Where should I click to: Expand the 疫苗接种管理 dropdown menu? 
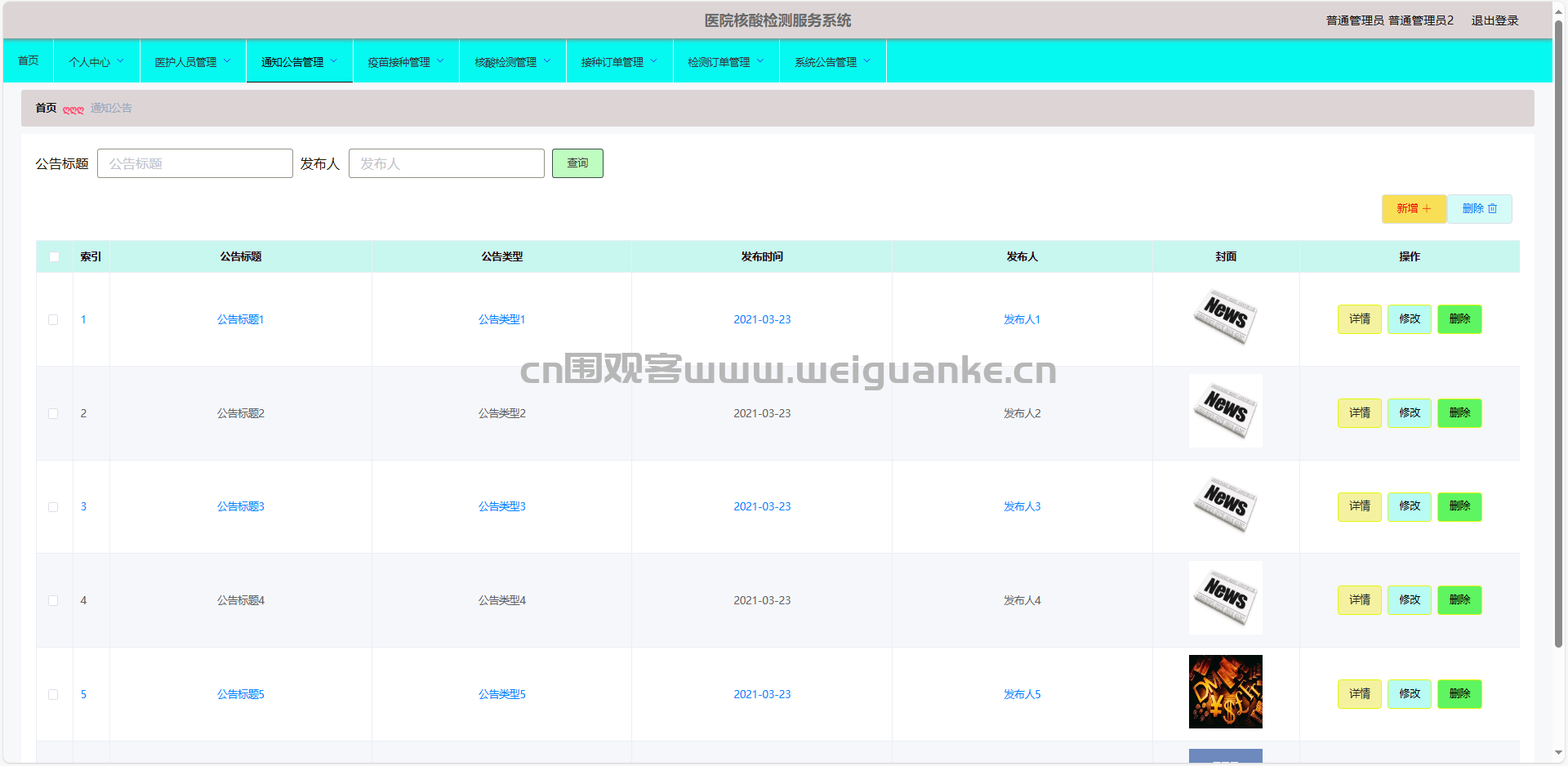click(406, 61)
